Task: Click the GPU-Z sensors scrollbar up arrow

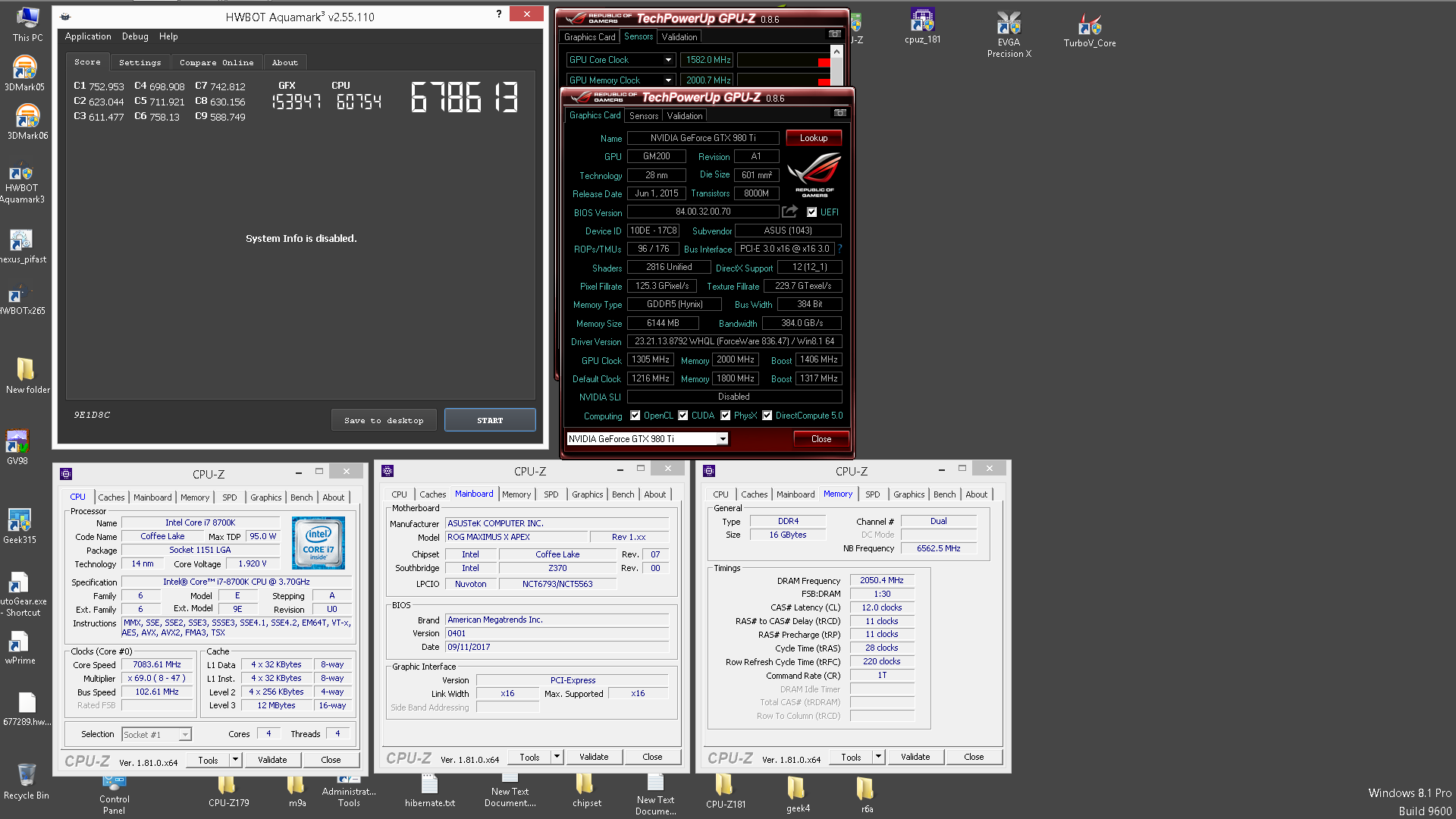Action: tap(836, 52)
